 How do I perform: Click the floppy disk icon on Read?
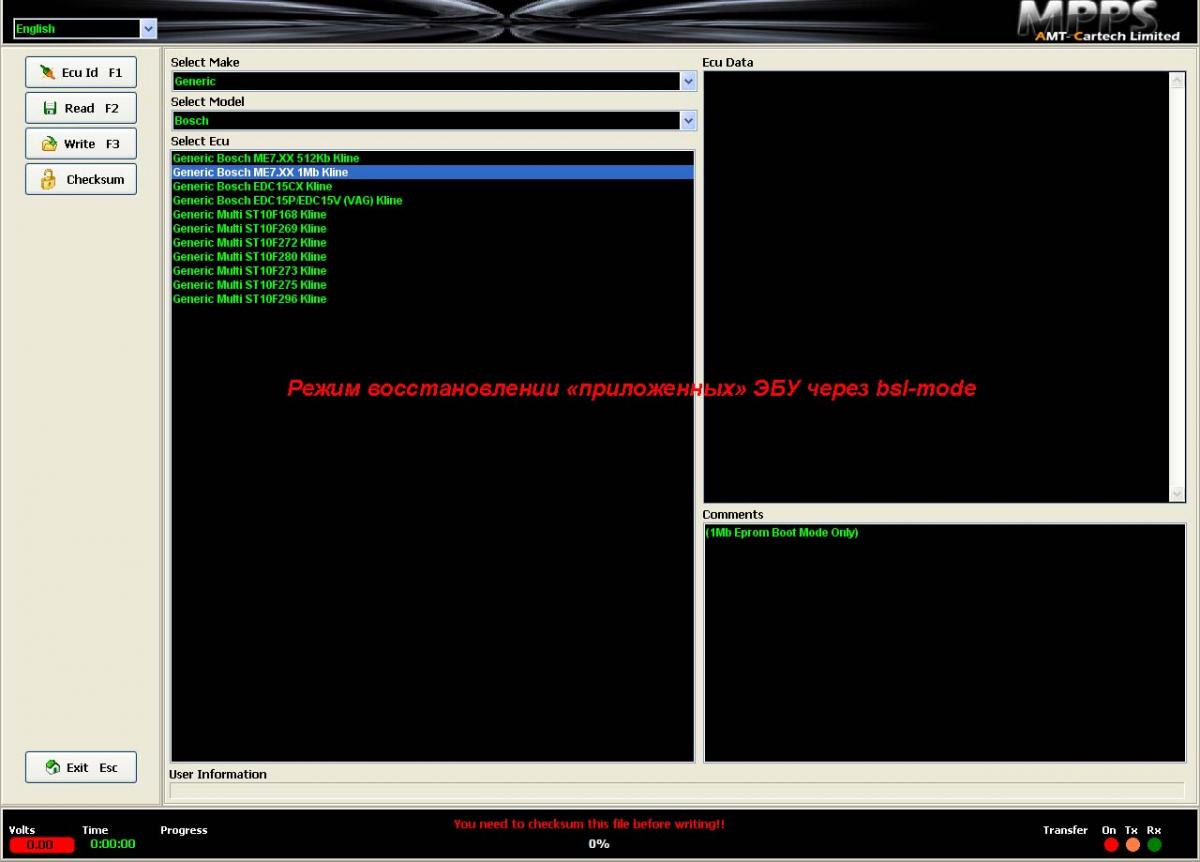49,108
